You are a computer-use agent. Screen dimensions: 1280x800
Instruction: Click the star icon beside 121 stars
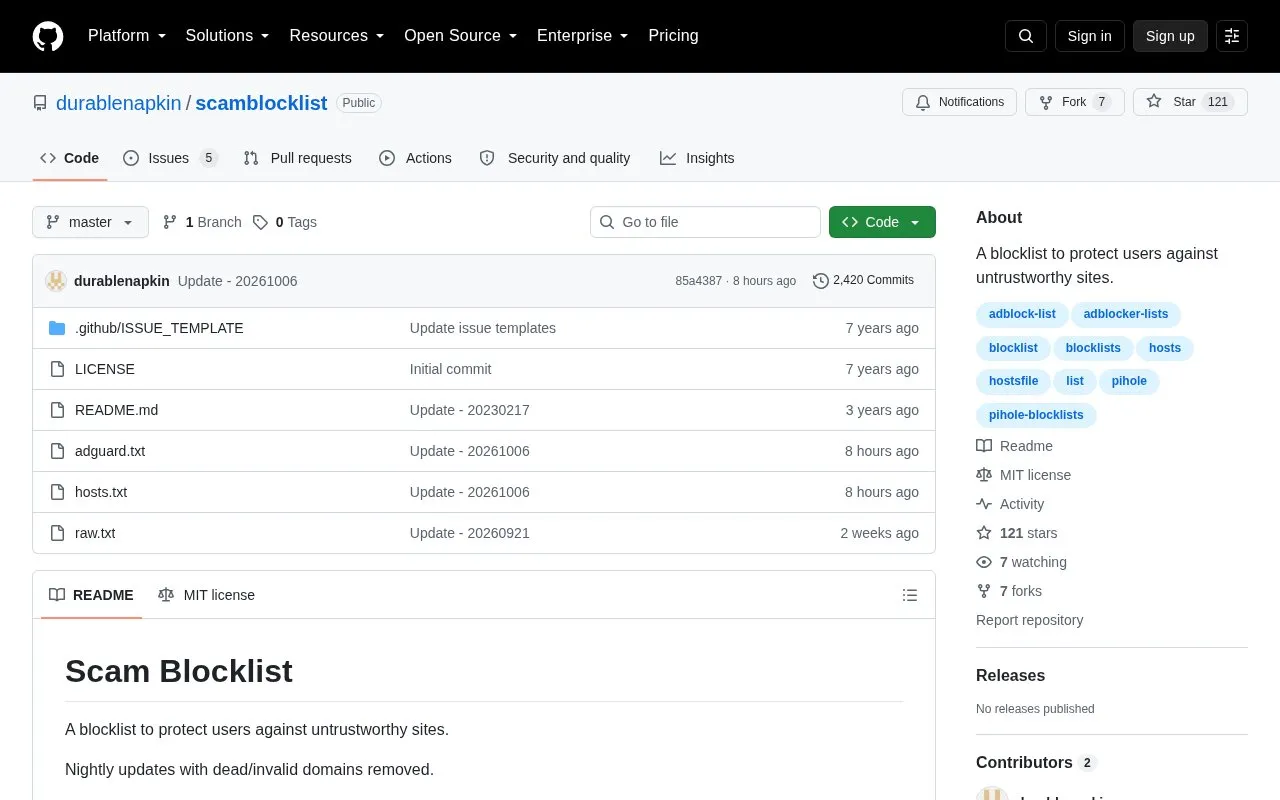coord(984,533)
